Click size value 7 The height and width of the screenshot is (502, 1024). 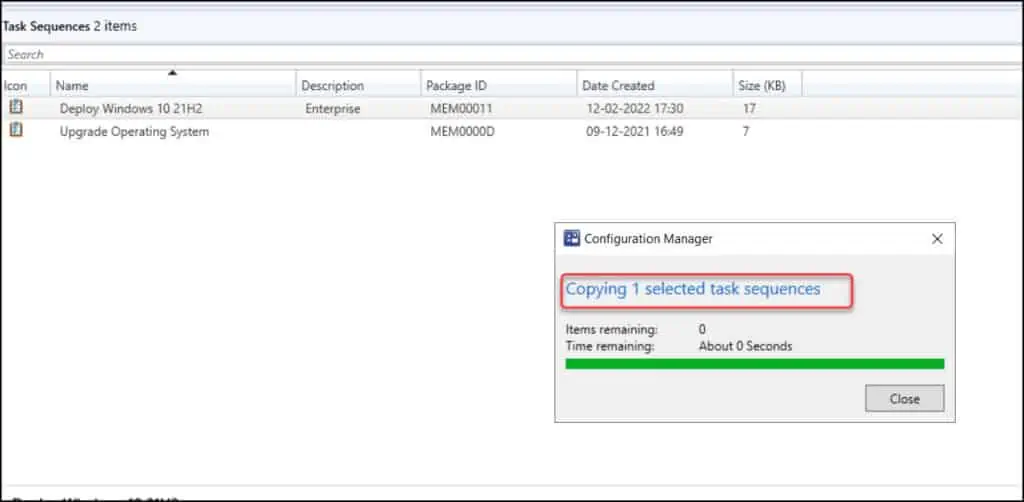point(746,132)
